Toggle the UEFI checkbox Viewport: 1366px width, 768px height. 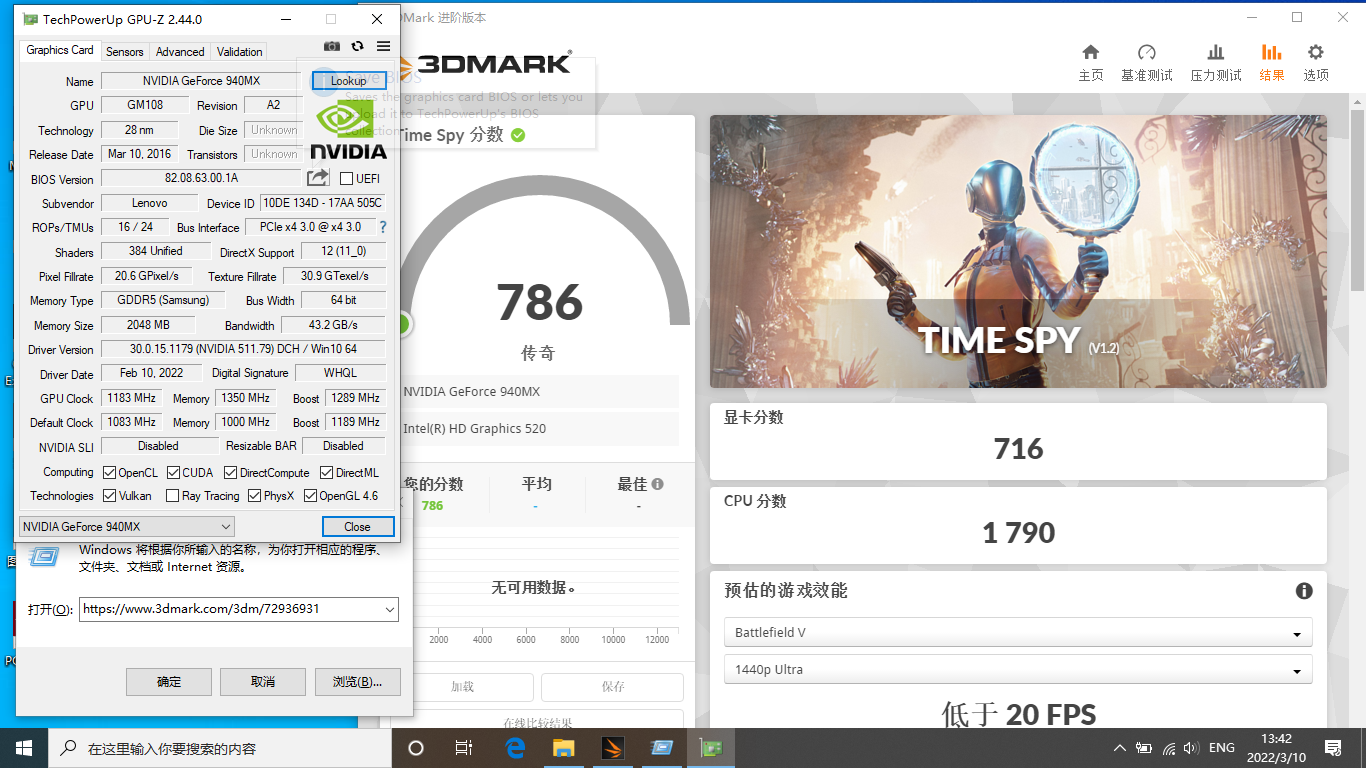346,179
